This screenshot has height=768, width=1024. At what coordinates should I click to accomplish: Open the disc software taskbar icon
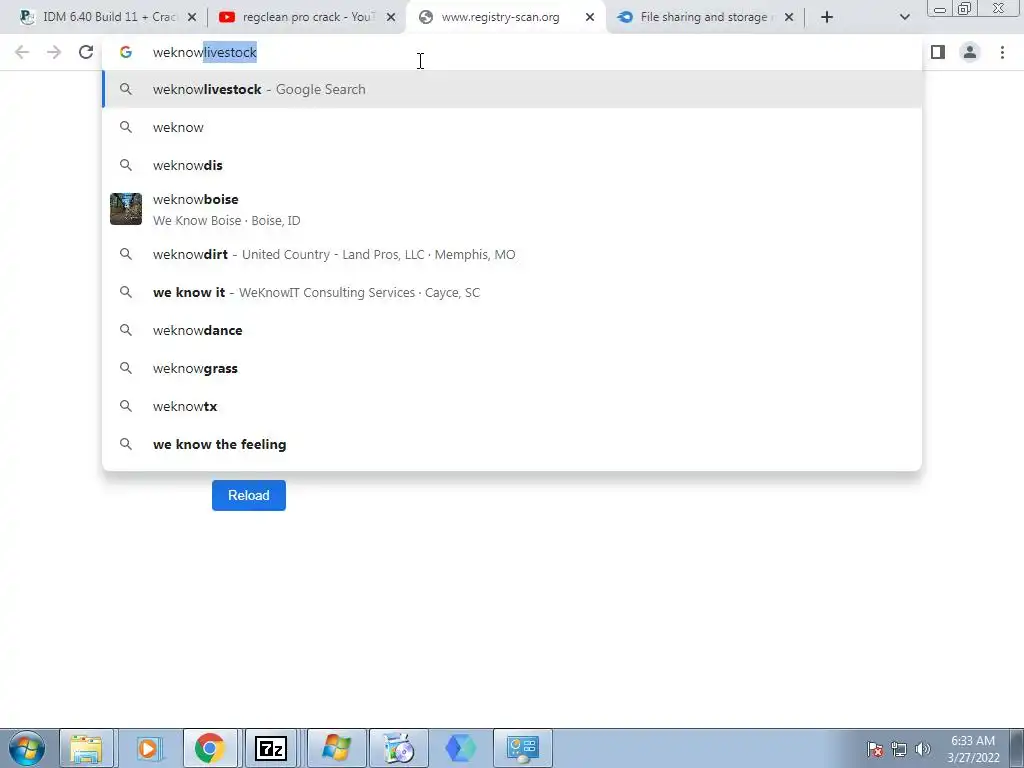[398, 748]
